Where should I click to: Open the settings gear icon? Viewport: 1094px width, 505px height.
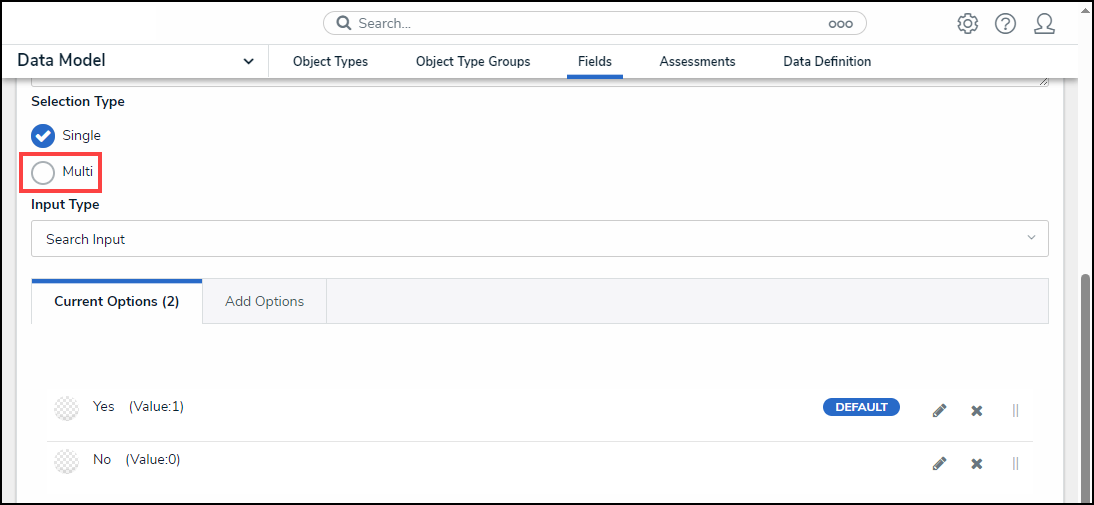point(967,23)
